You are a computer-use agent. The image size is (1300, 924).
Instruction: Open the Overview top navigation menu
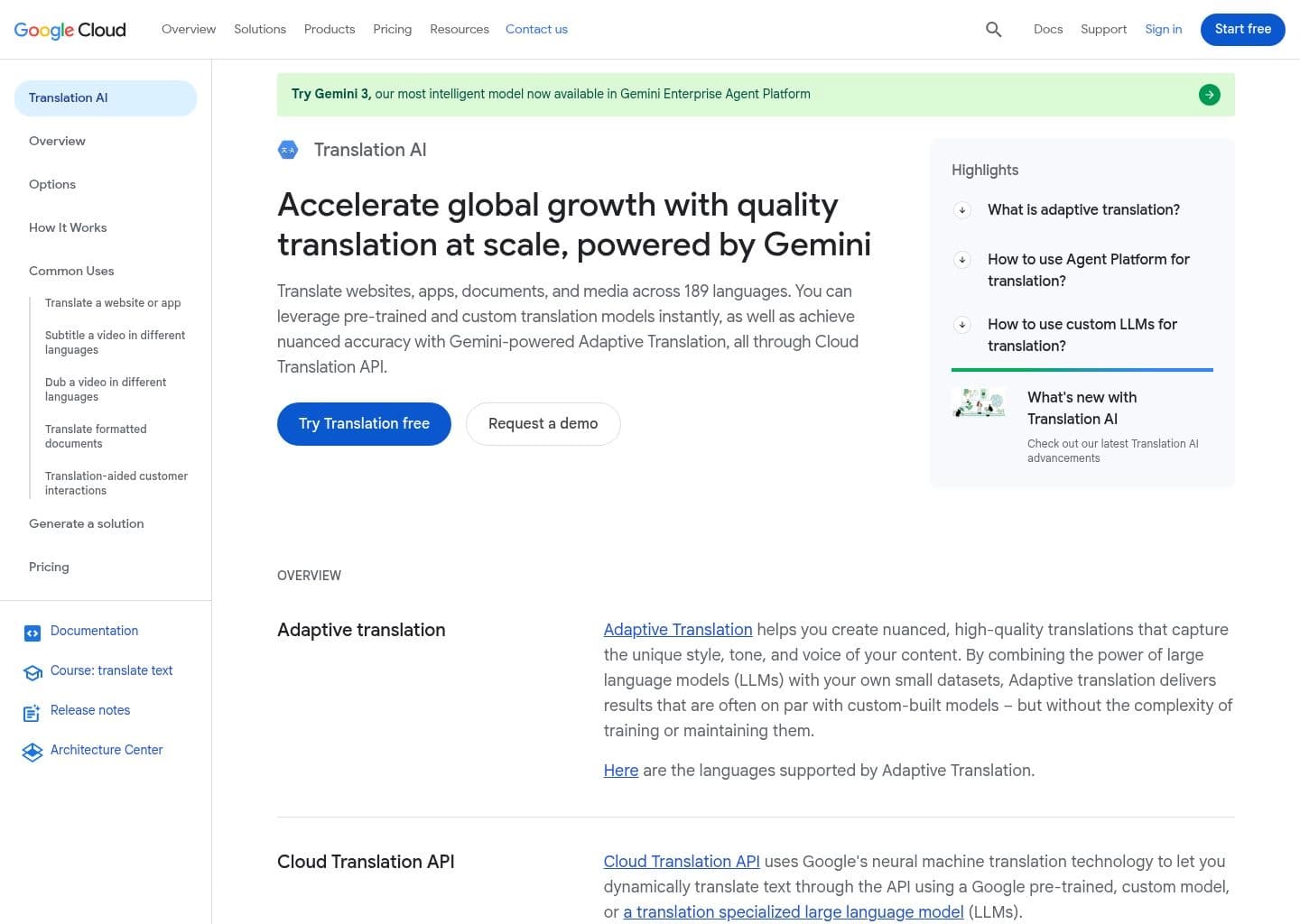point(189,29)
